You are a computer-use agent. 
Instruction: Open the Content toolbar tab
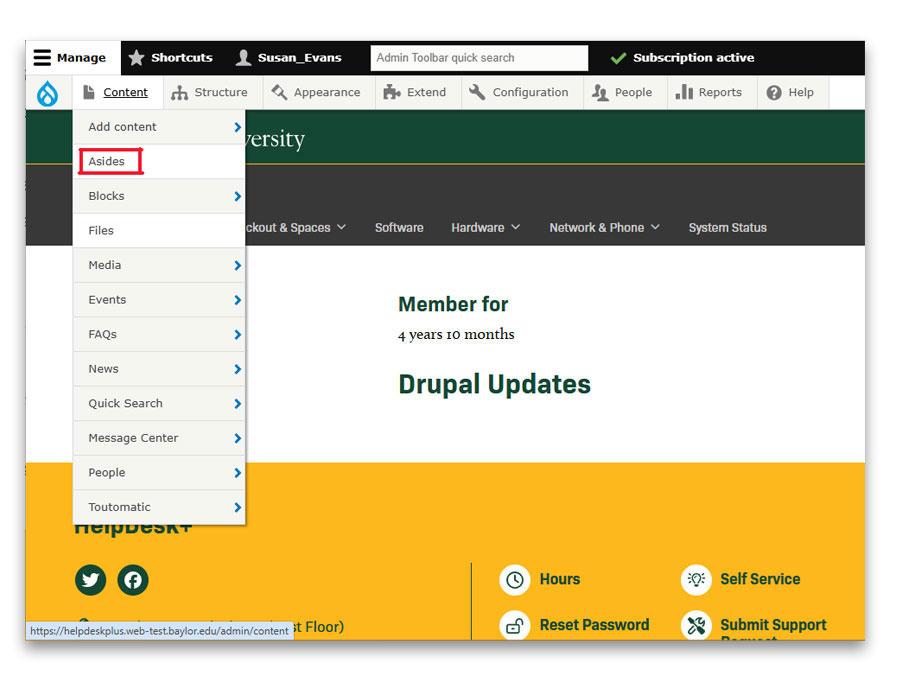(117, 92)
